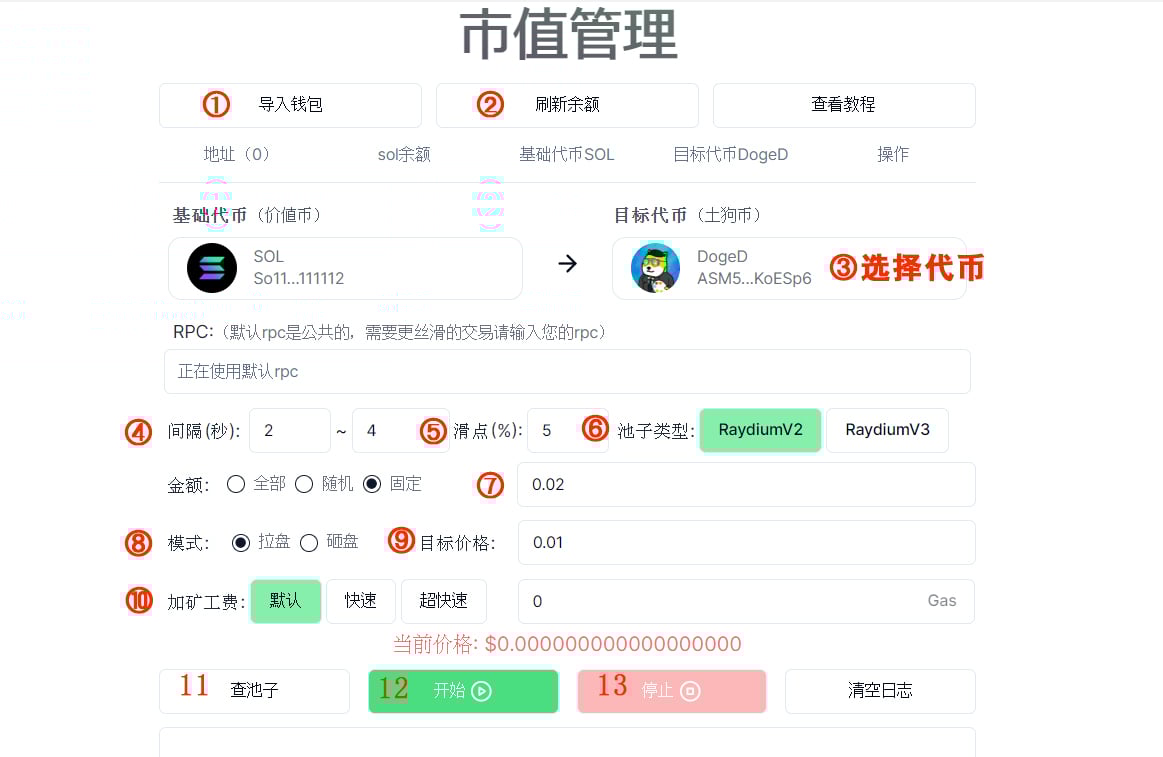Click the 导入钱包 button
The image size is (1163, 757).
(290, 105)
